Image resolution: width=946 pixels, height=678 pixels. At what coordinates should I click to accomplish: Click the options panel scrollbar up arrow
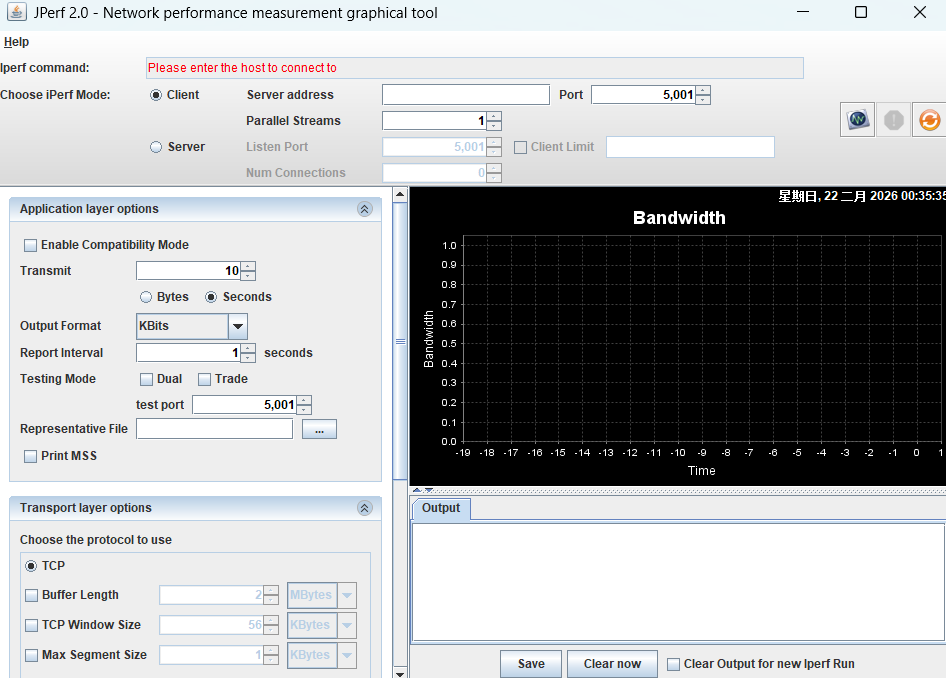(399, 194)
